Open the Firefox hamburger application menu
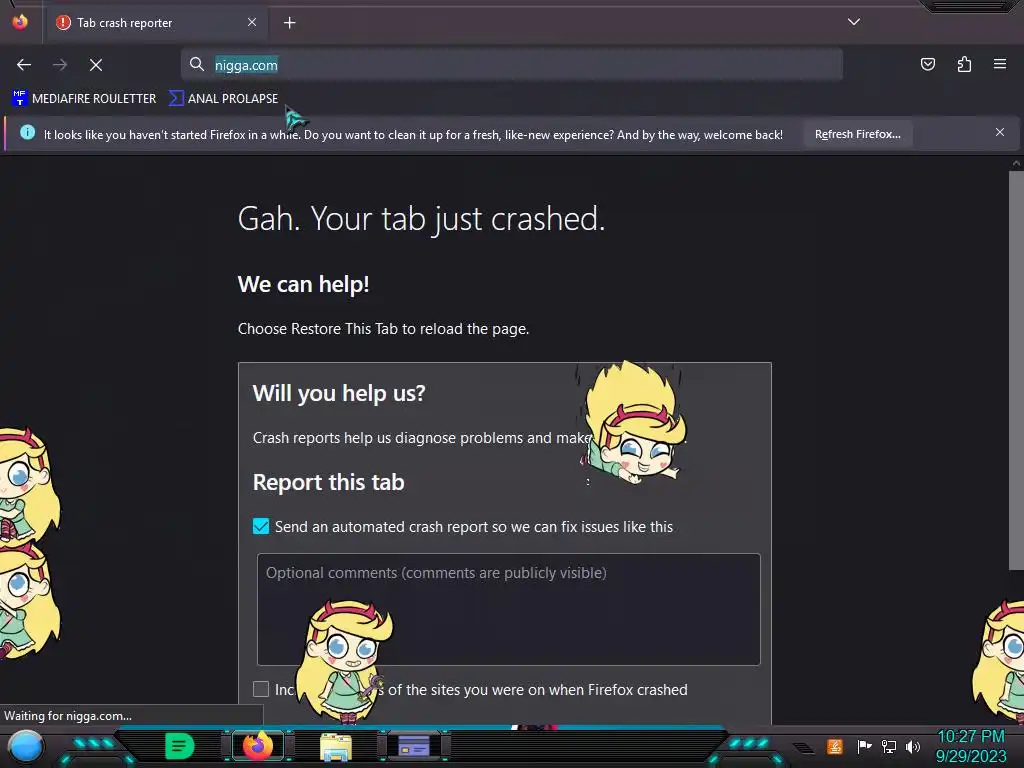Screen dimensions: 1024x768 pos(1000,64)
